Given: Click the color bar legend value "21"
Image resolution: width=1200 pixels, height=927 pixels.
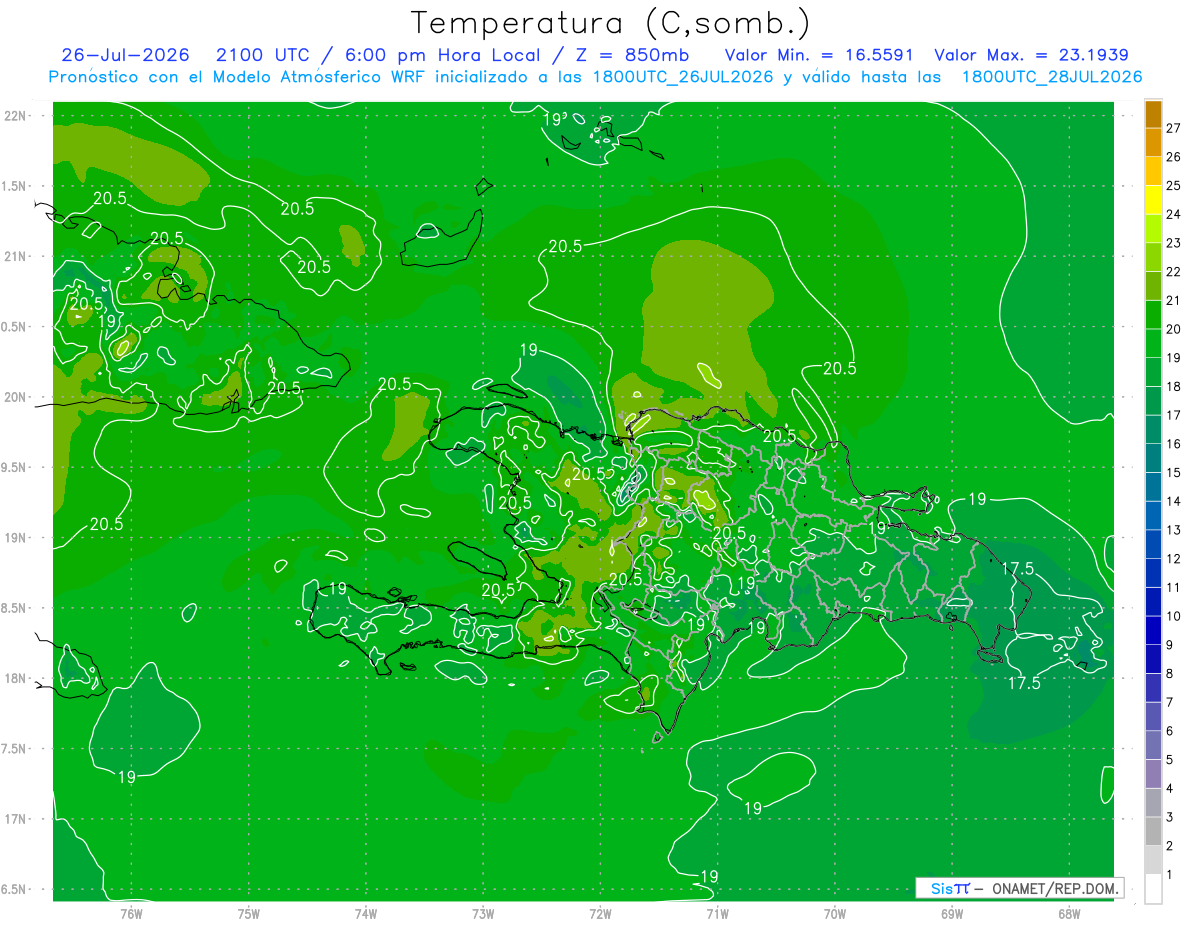Looking at the screenshot, I should (x=1173, y=301).
